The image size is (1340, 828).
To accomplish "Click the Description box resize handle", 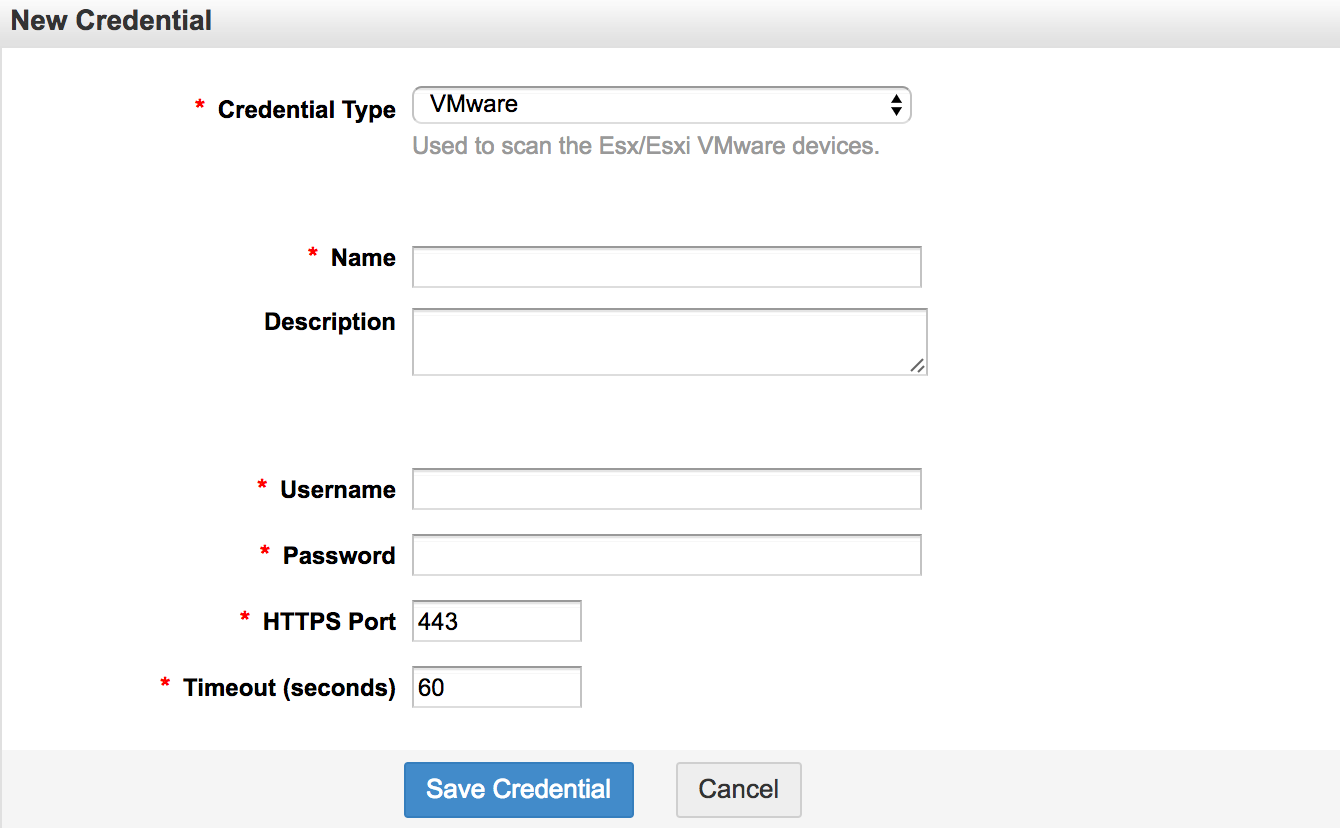I will pyautogui.click(x=917, y=366).
